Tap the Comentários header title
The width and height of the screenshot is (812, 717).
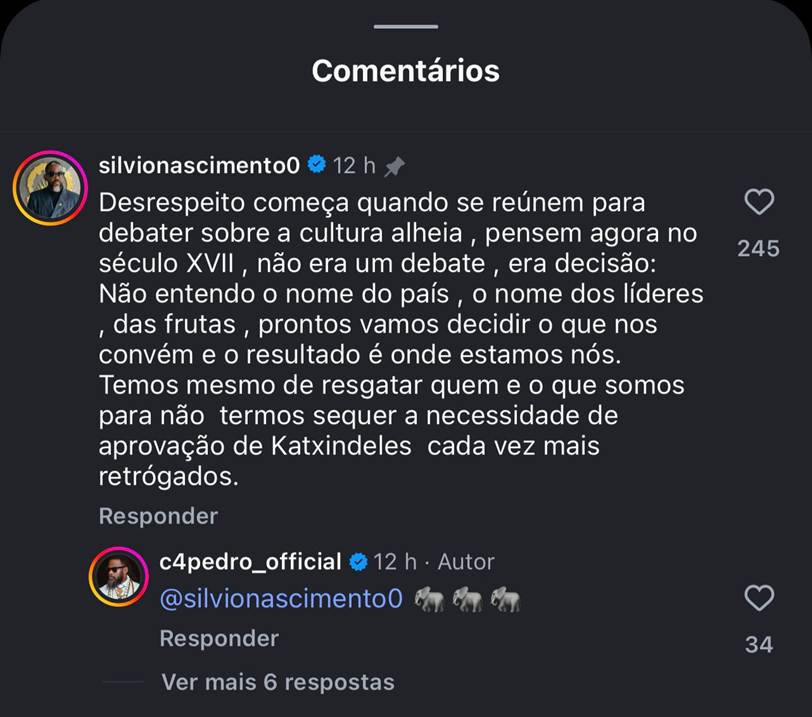pos(405,71)
